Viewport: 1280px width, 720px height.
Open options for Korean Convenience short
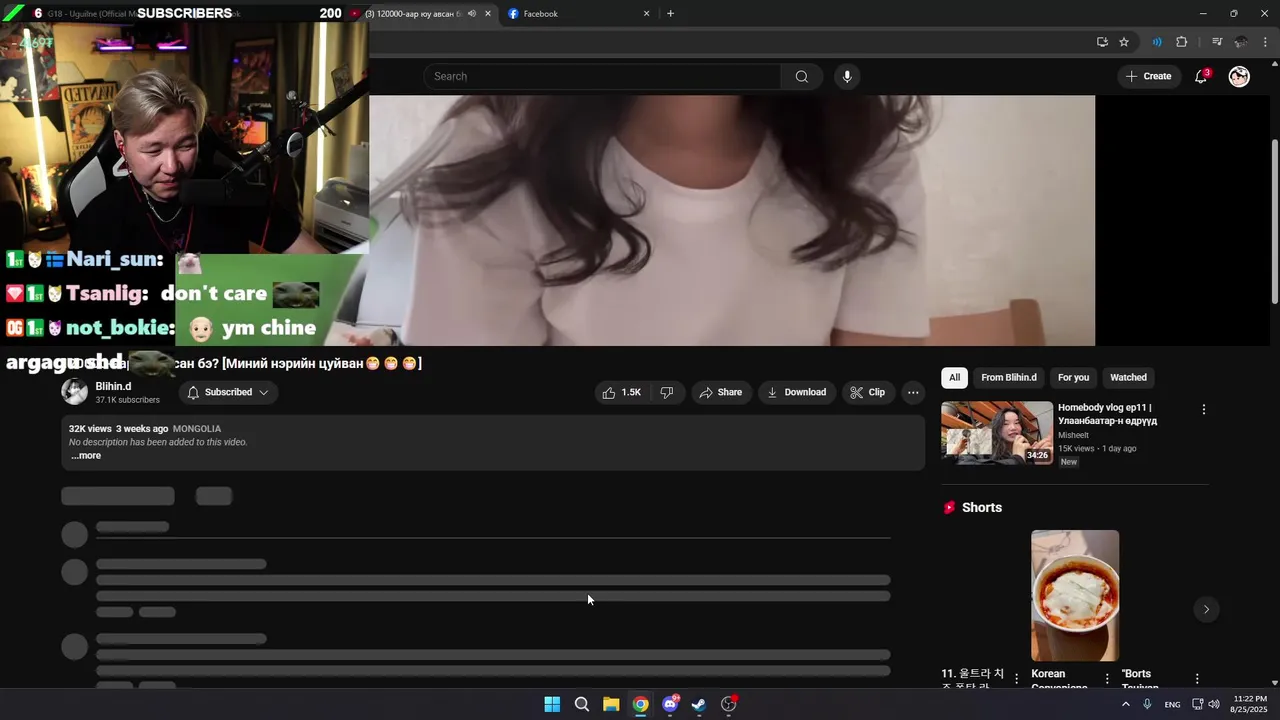click(1107, 679)
